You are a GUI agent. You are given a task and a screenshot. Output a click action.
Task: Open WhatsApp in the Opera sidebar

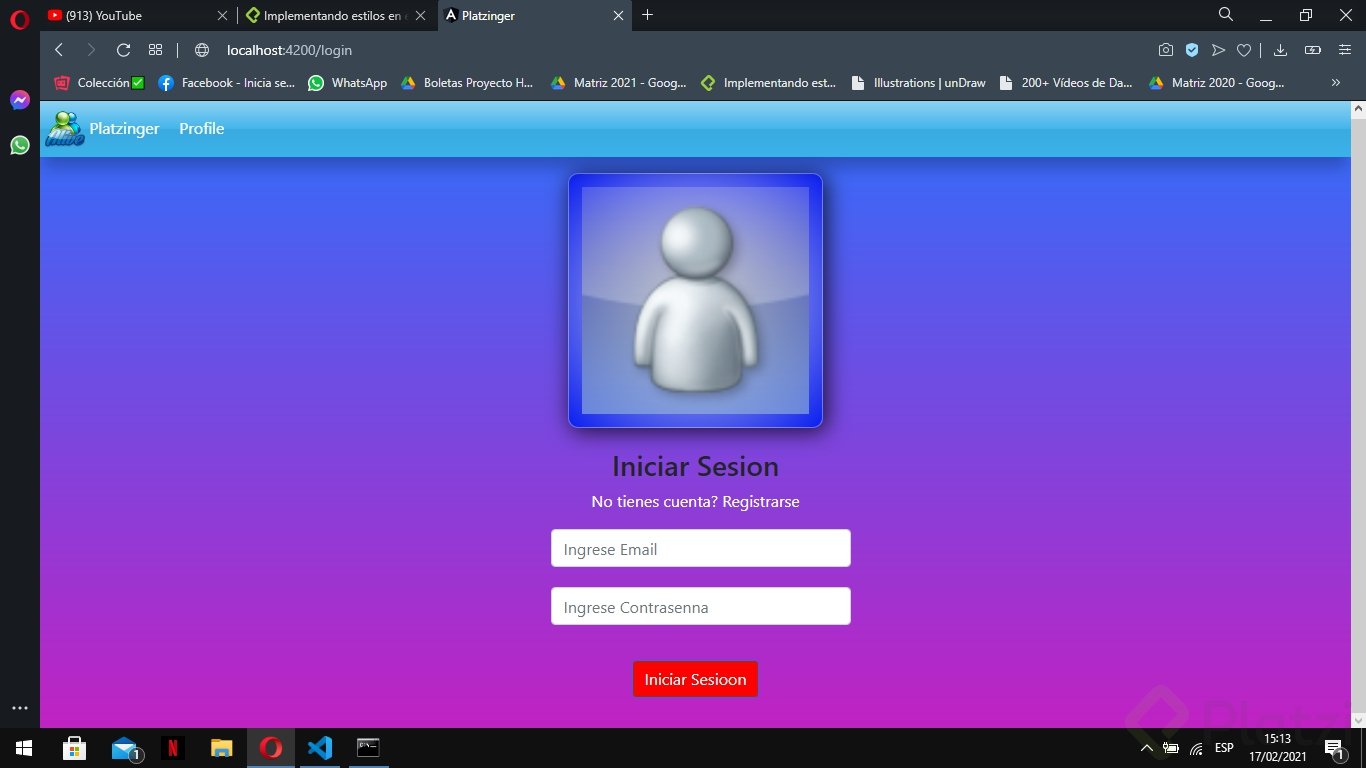(x=20, y=145)
